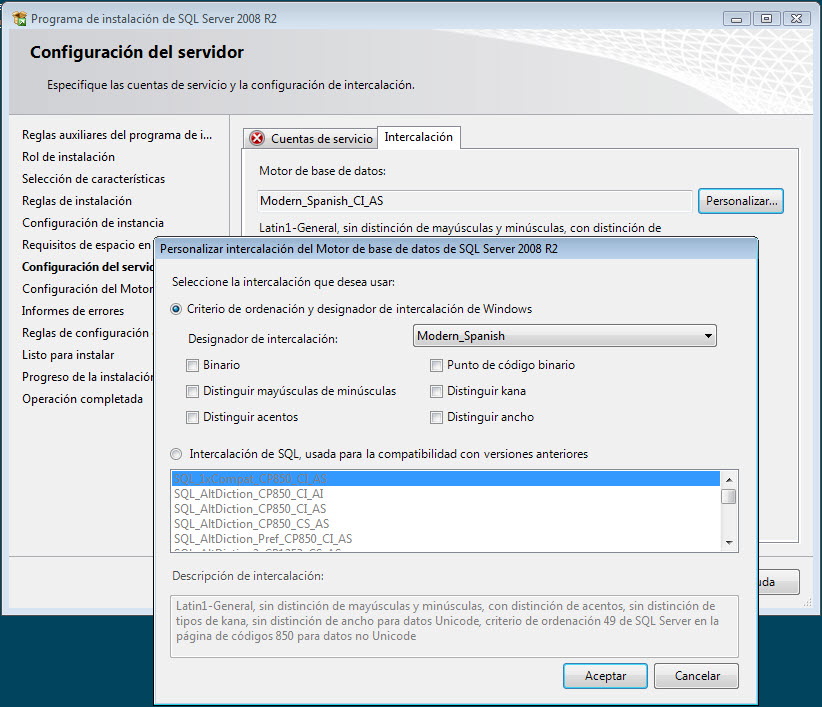Viewport: 822px width, 707px height.
Task: Click the red error icon on Cuentas de servicio
Action: [257, 138]
